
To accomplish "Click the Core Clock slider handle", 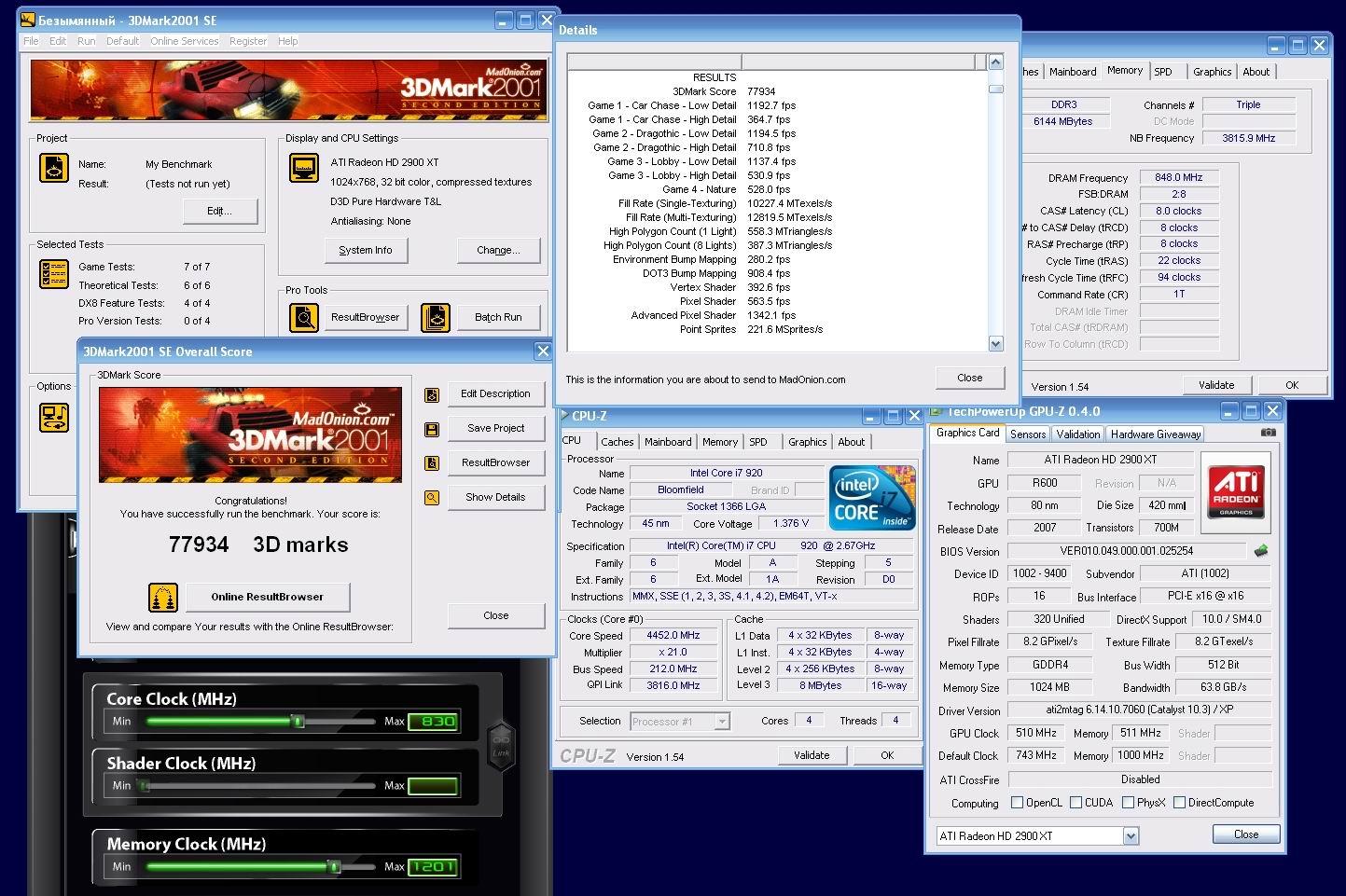I will point(298,721).
